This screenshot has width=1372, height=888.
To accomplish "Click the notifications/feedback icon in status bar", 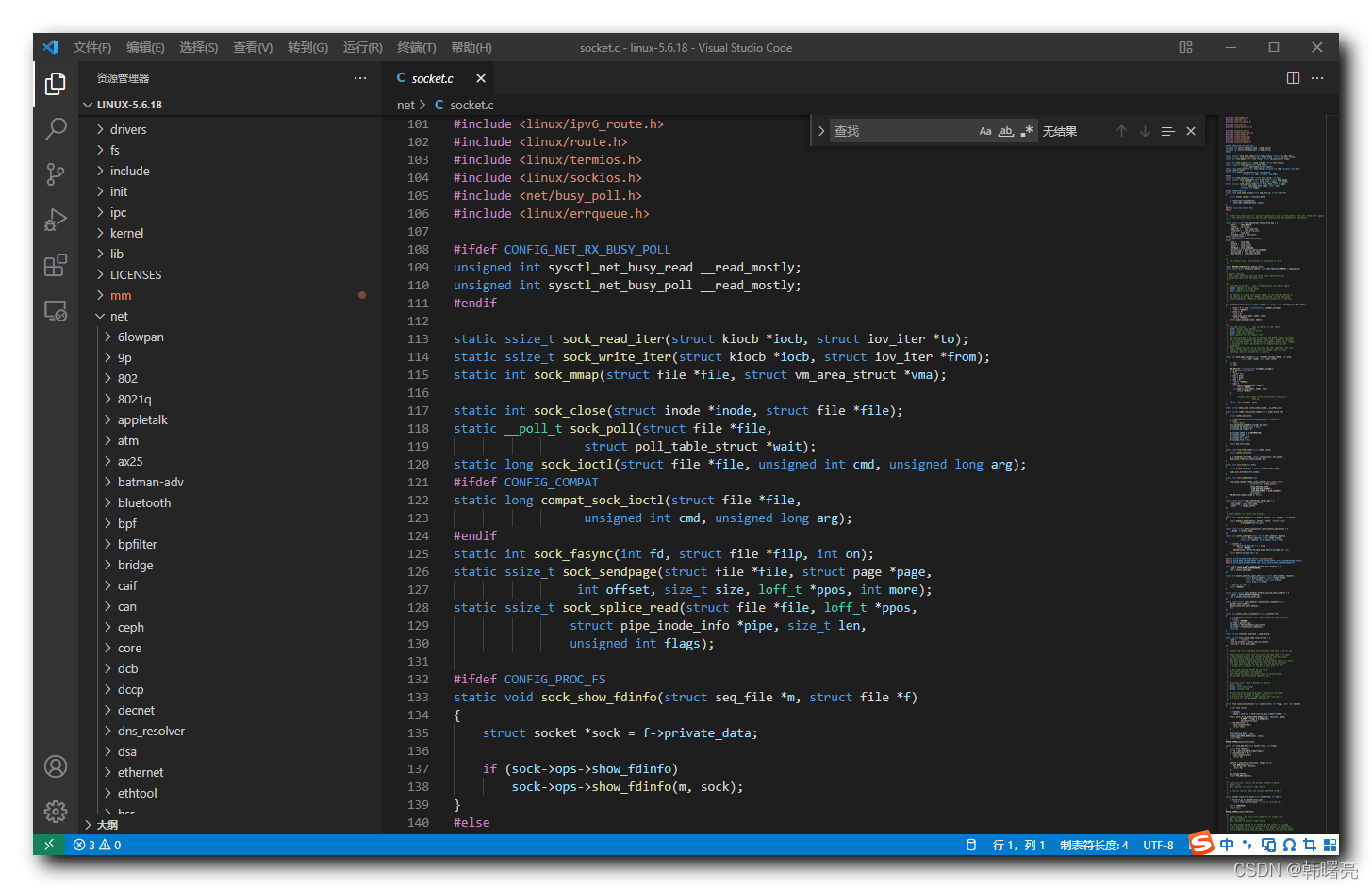I will (971, 845).
